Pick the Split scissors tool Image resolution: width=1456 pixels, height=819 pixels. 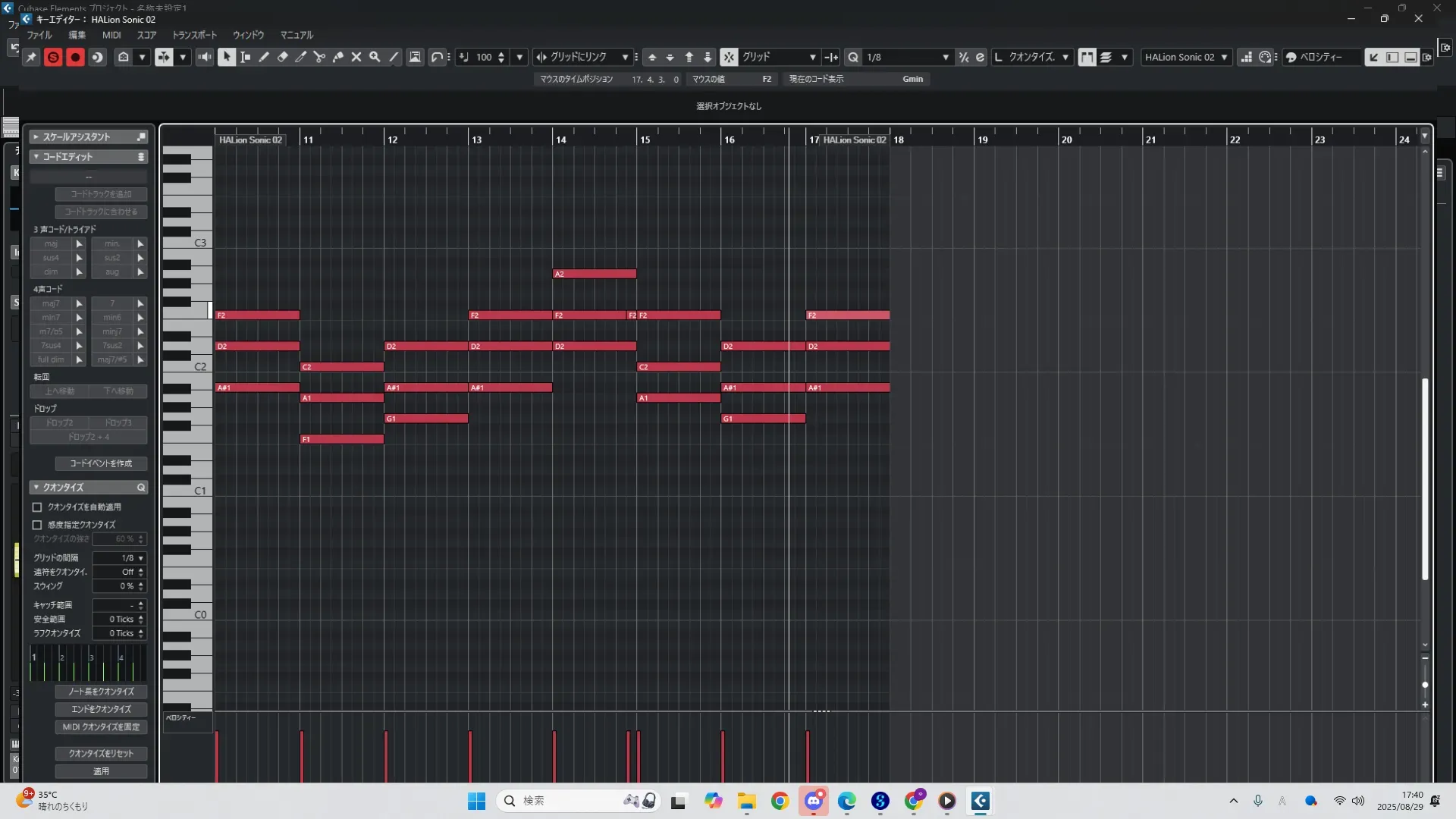[319, 57]
